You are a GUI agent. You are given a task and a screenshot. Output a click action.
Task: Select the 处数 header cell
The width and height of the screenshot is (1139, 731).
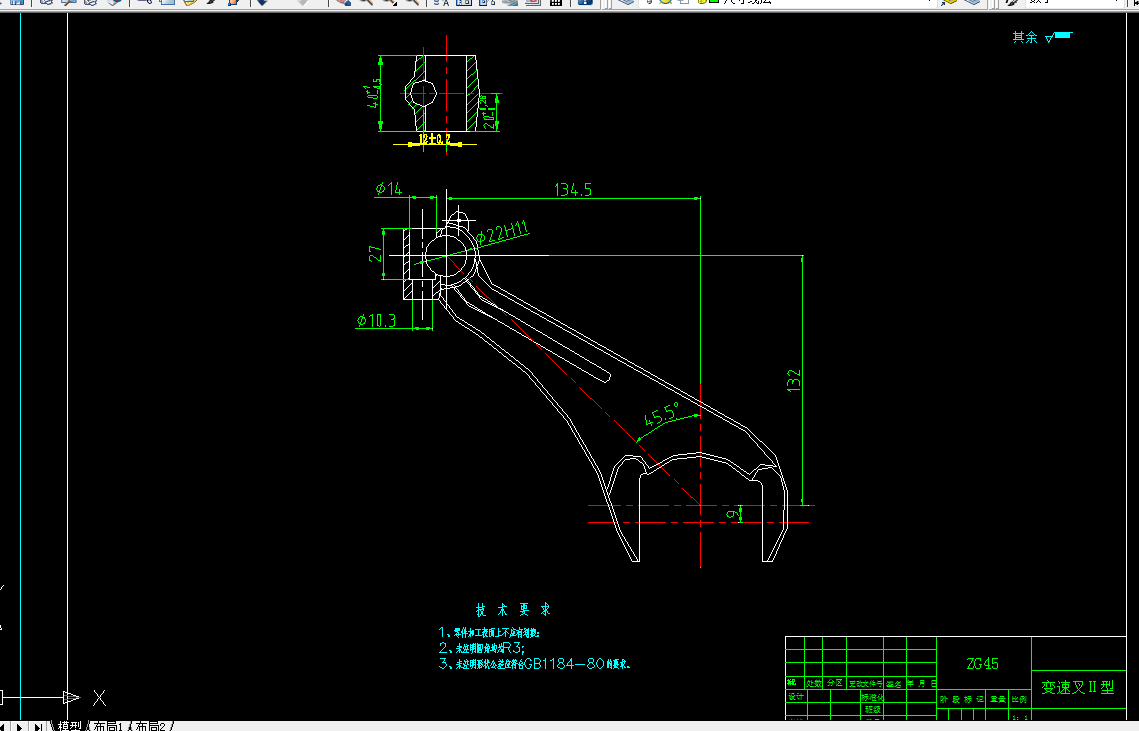point(814,684)
